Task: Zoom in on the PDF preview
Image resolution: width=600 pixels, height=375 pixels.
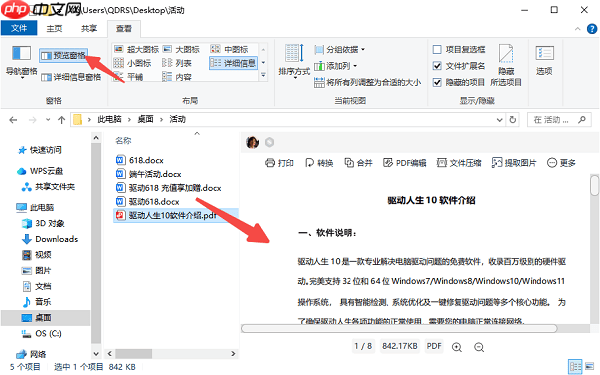Action: [457, 347]
